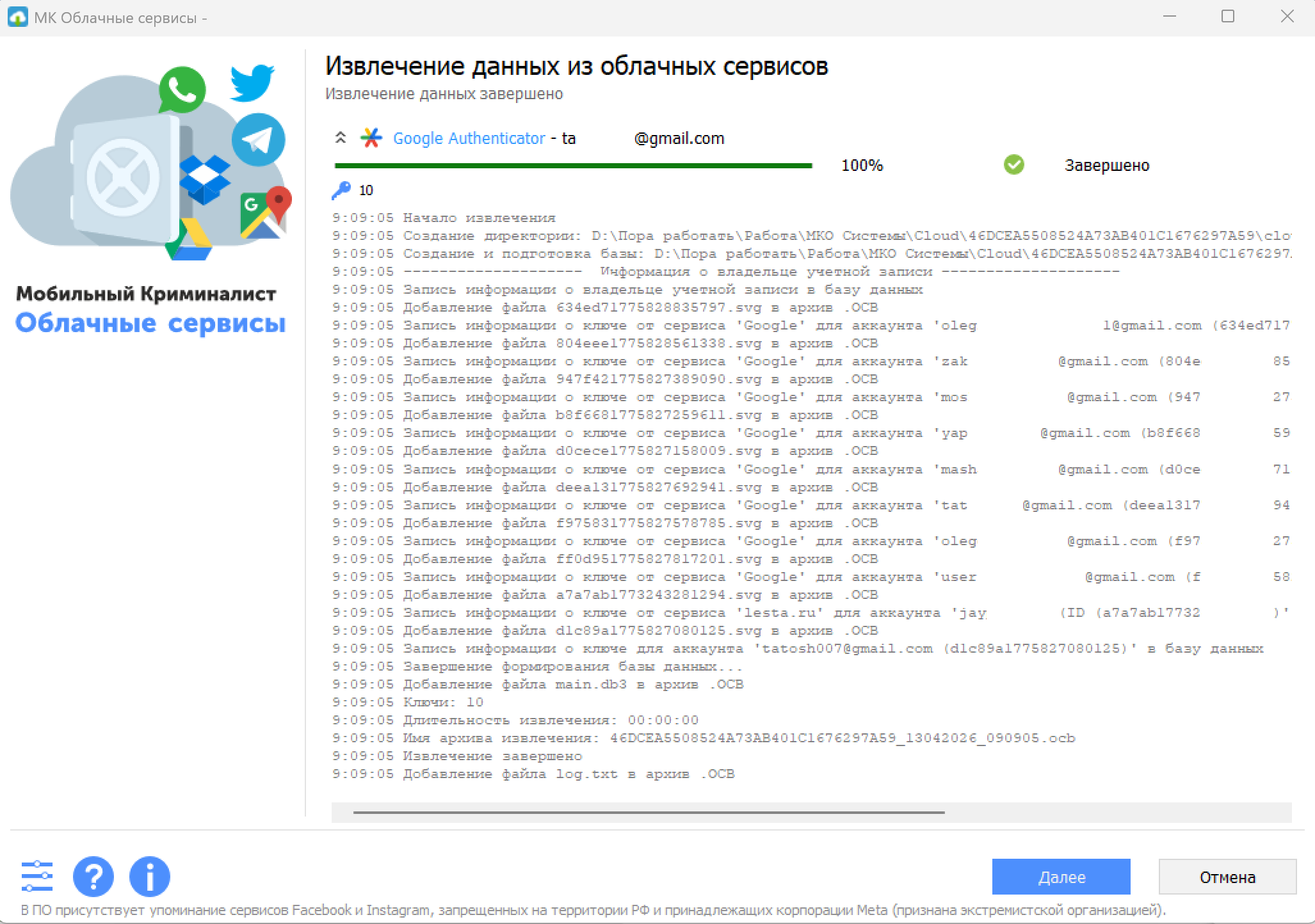Click the green completed checkmark icon
The width and height of the screenshot is (1315, 924).
(1013, 165)
